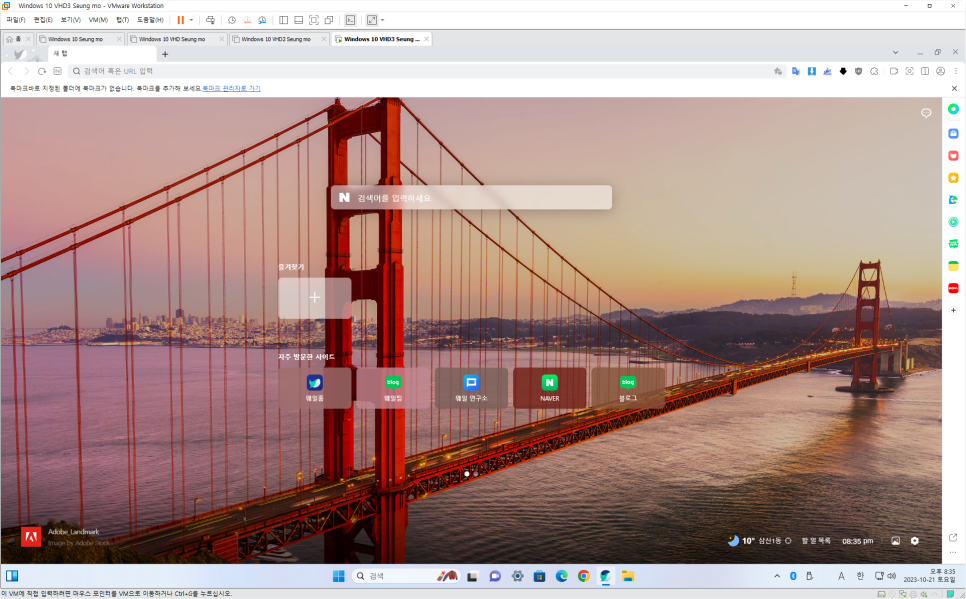
Task: Take a VM snapshot using clock icon
Action: (x=232, y=20)
